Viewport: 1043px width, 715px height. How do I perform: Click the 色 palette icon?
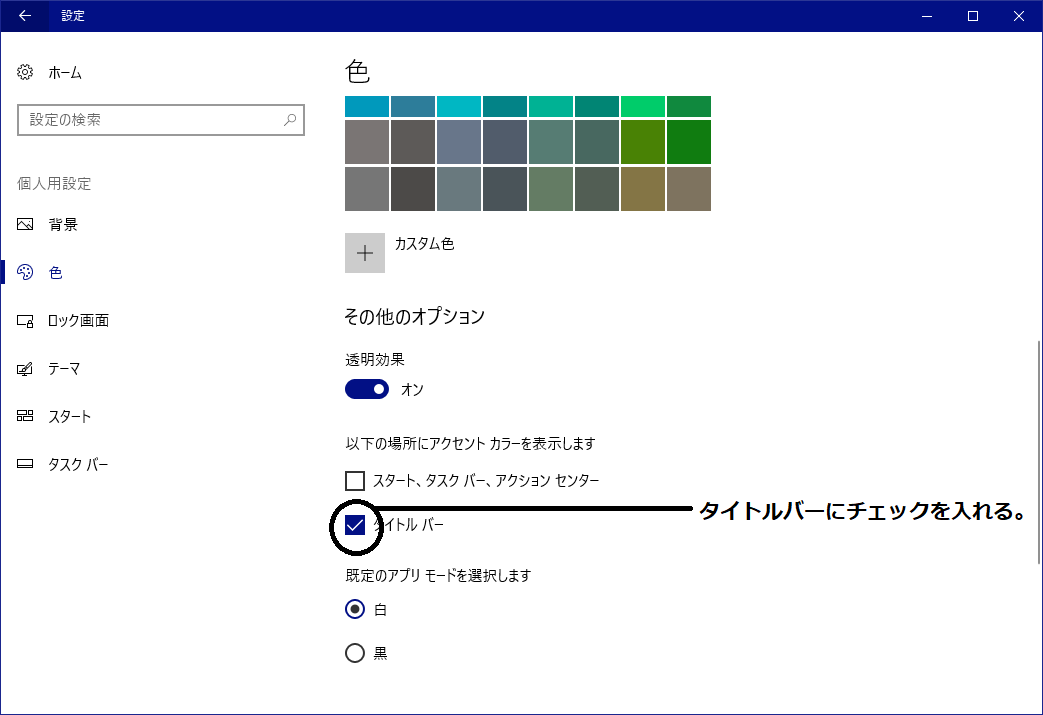click(26, 273)
